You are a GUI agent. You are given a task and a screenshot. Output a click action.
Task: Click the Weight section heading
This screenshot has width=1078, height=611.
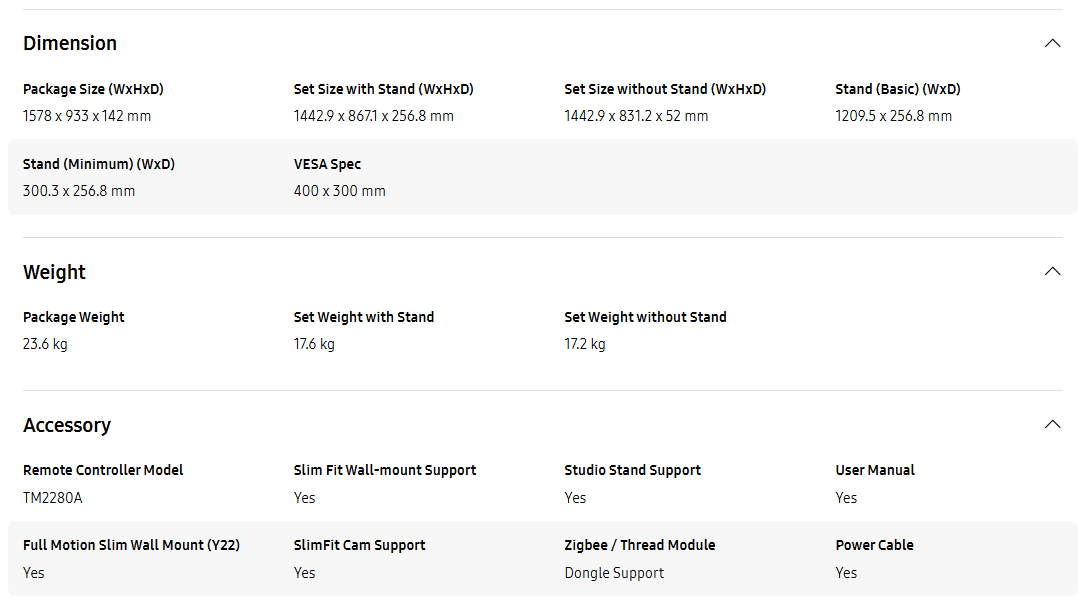(54, 272)
